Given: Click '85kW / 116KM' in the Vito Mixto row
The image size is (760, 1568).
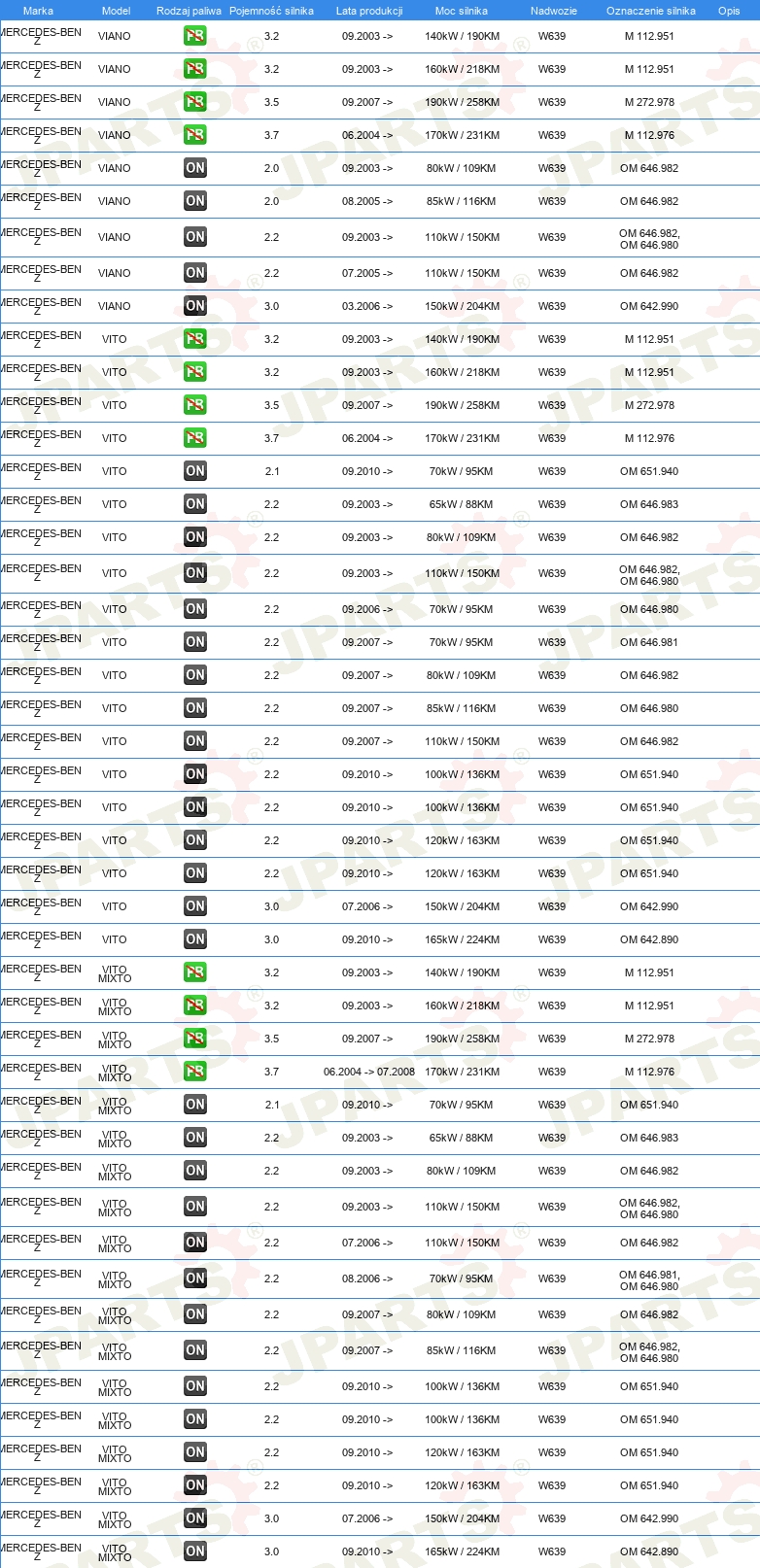Looking at the screenshot, I should 462,1350.
